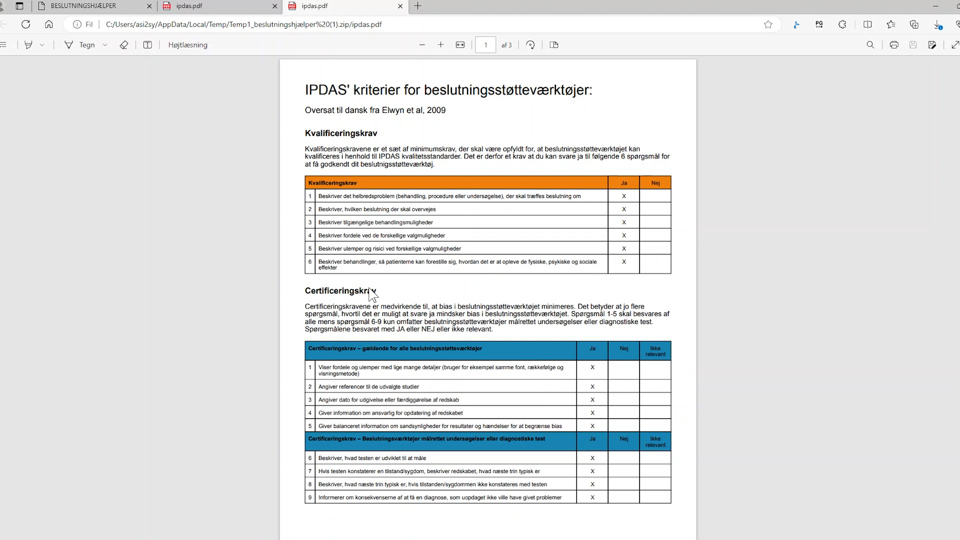Add this page to favorites star
Screen dimensions: 960x540
[768, 24]
